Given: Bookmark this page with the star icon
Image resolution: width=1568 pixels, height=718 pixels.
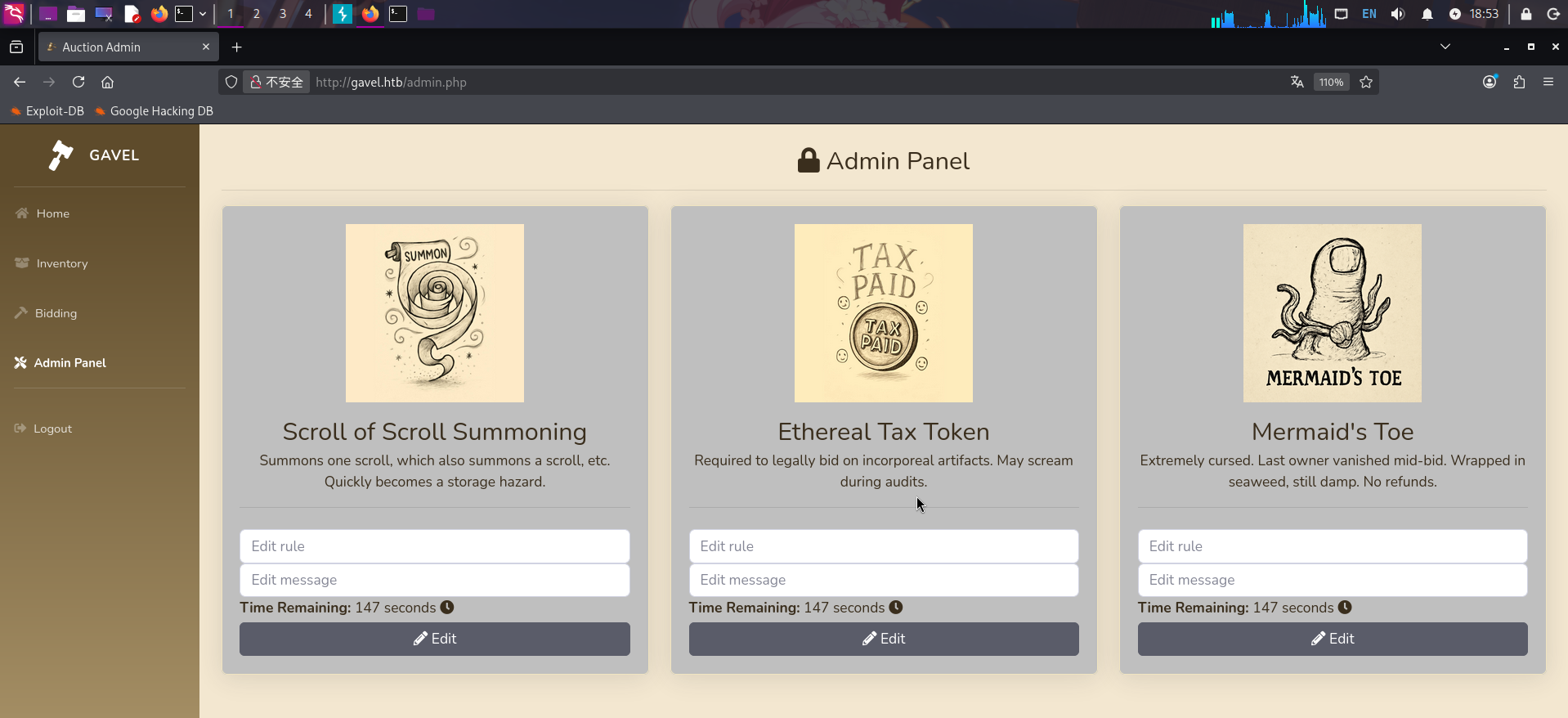Looking at the screenshot, I should pos(1365,82).
